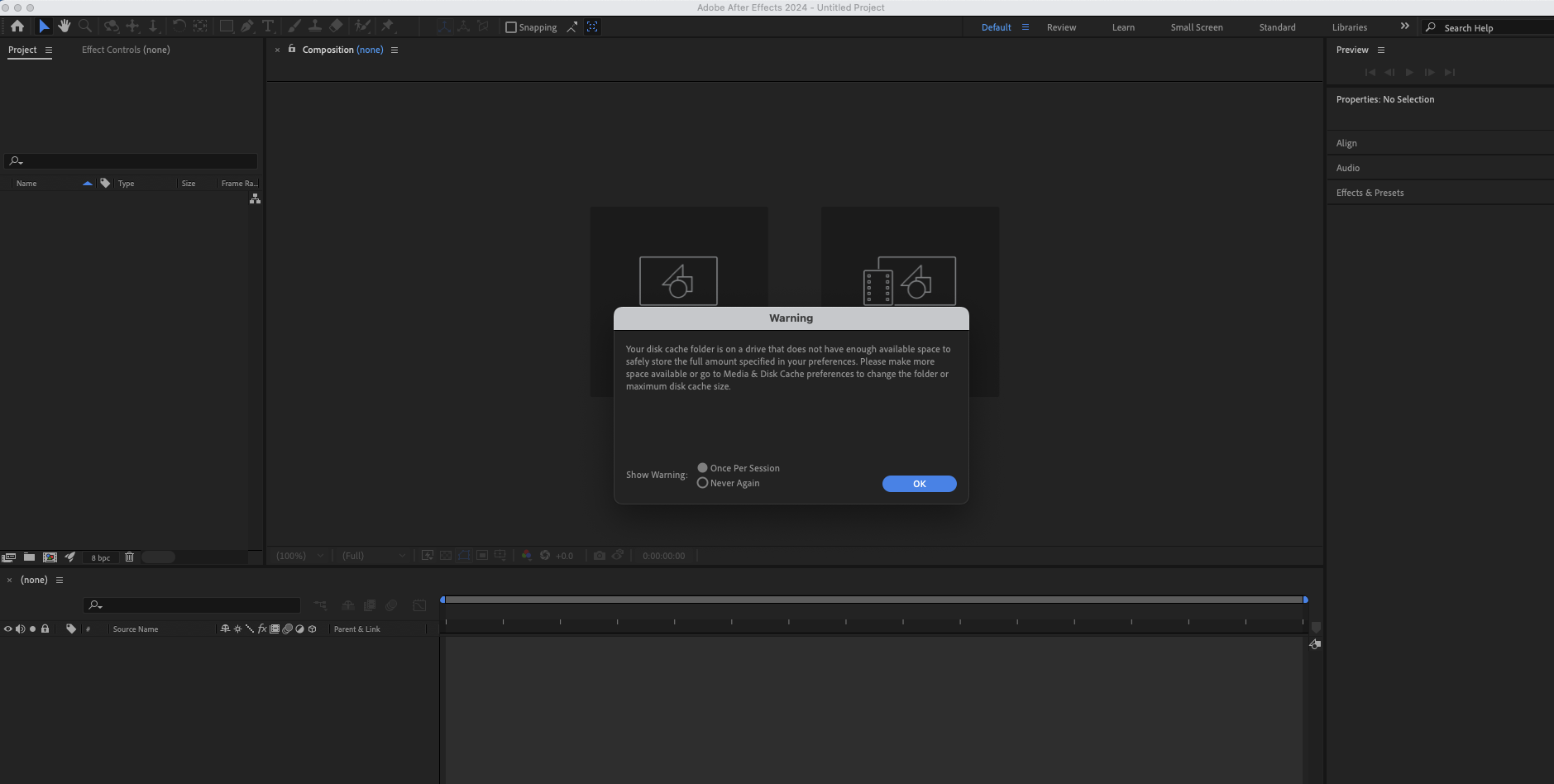Activate the Clone Stamp tool
Screen dimensions: 1554x784
coord(315,26)
